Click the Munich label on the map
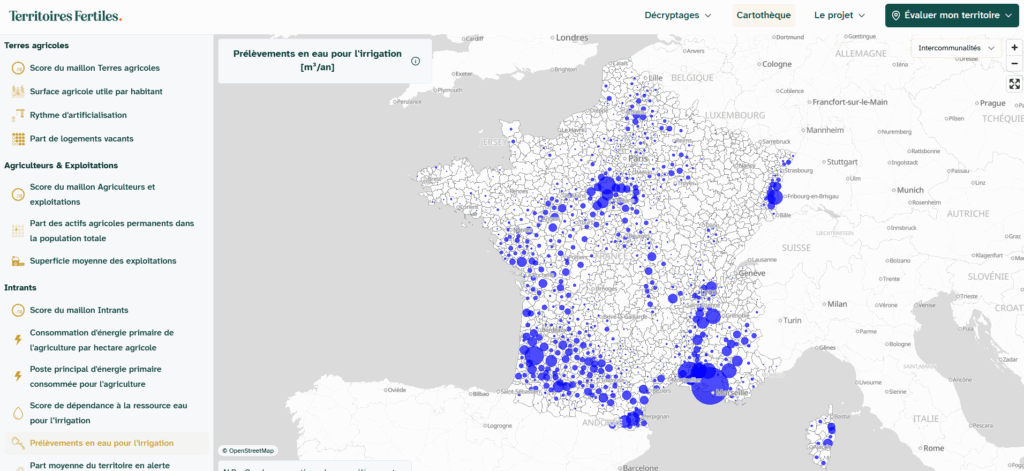 click(x=910, y=190)
